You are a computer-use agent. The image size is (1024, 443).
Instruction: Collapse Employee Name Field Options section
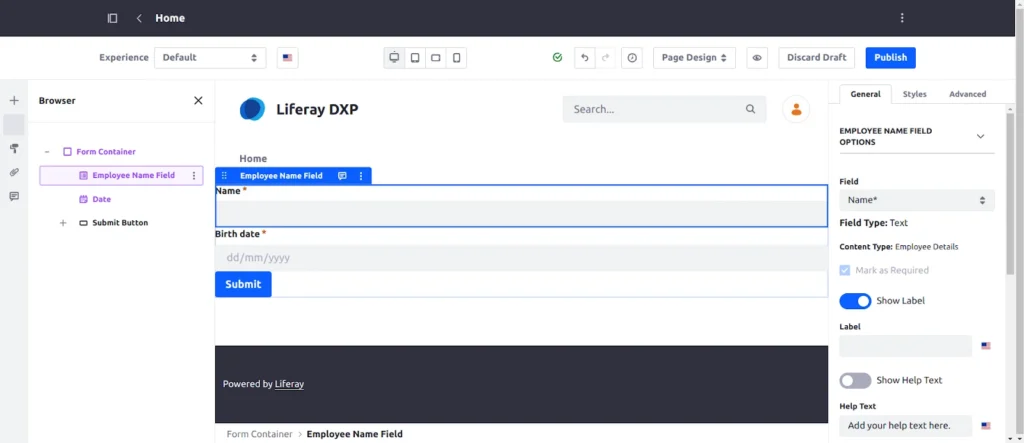click(980, 136)
